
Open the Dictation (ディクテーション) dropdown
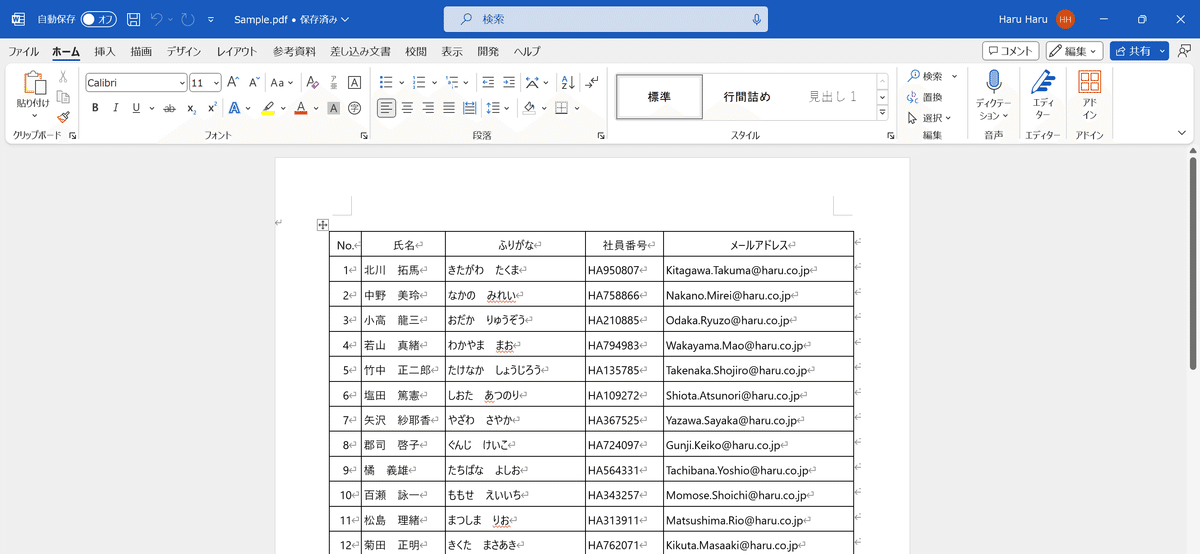(x=993, y=115)
